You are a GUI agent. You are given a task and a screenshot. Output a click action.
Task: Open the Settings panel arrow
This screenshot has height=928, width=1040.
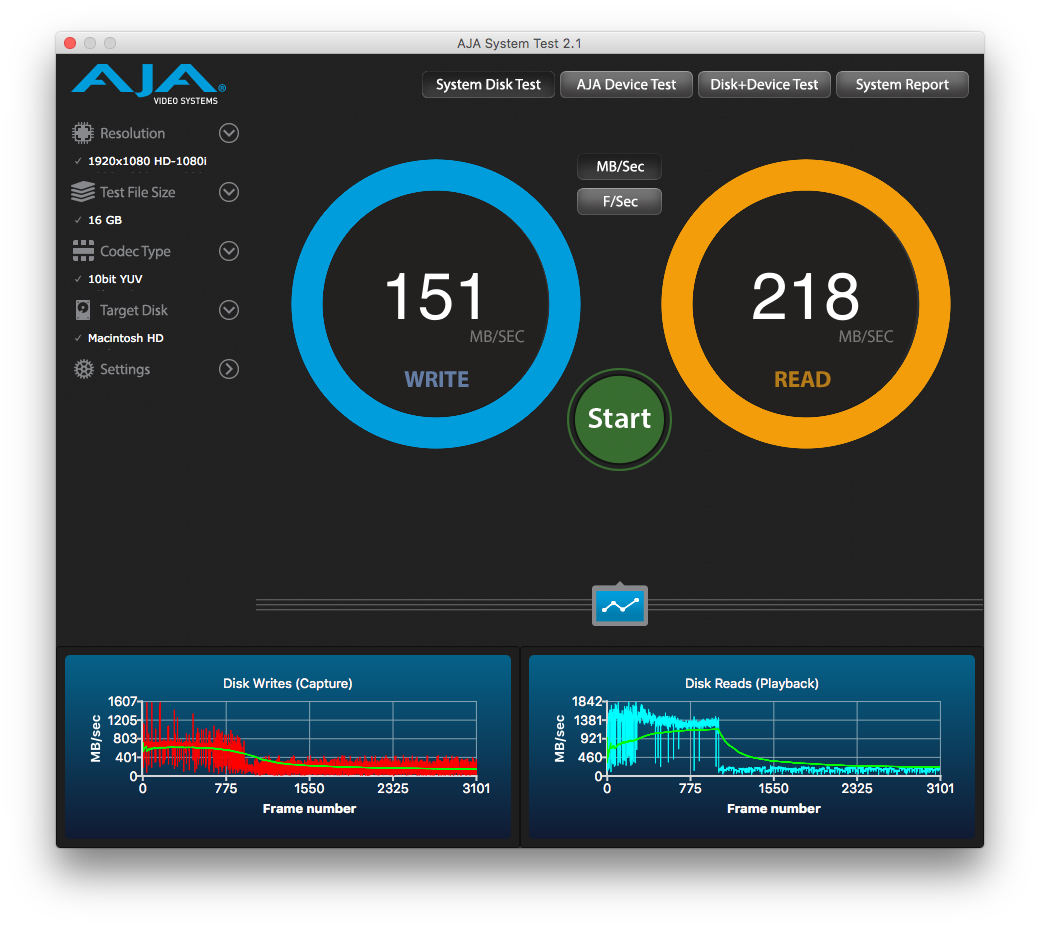click(229, 369)
